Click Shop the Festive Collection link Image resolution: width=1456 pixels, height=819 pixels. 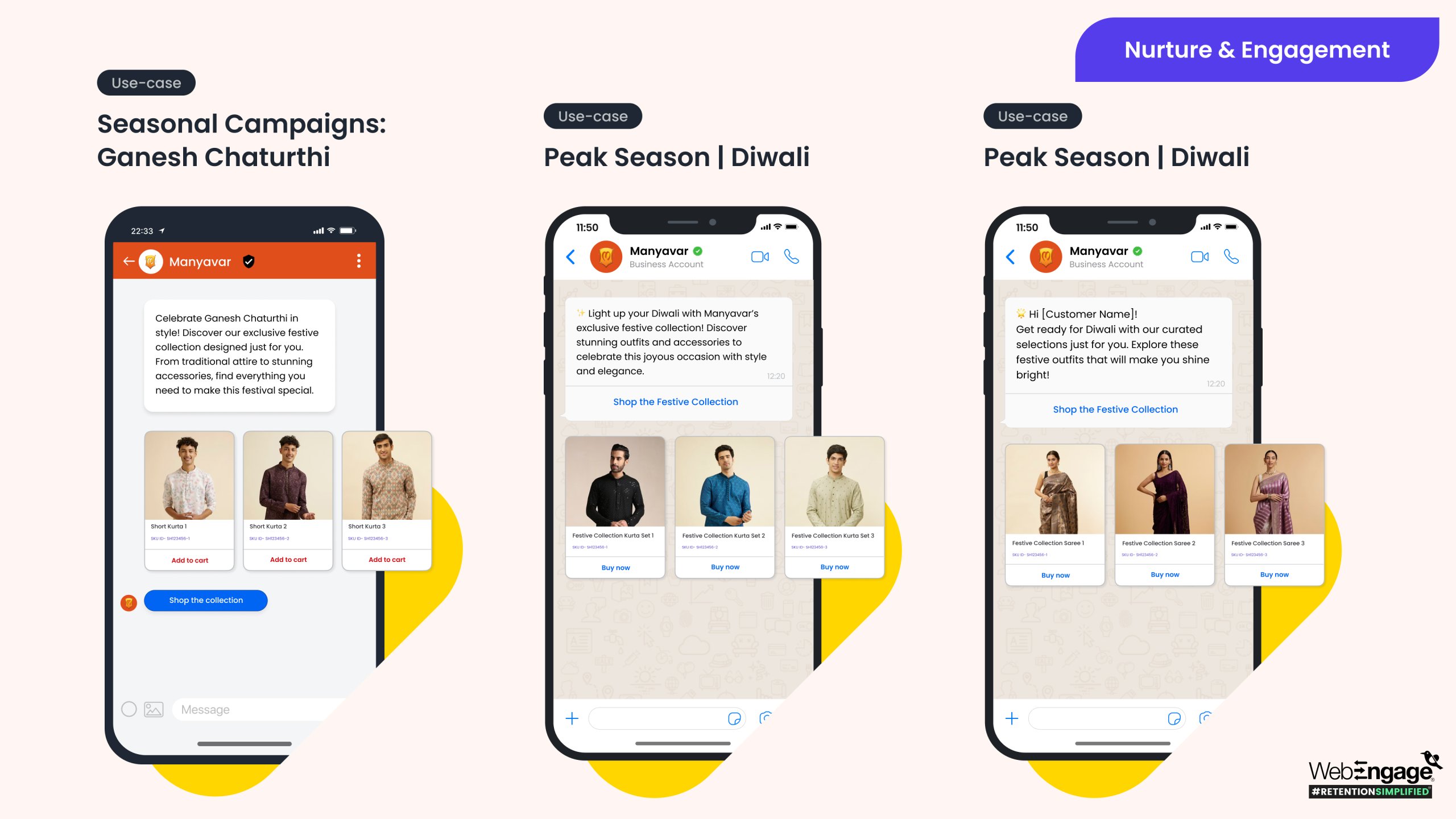pyautogui.click(x=675, y=401)
